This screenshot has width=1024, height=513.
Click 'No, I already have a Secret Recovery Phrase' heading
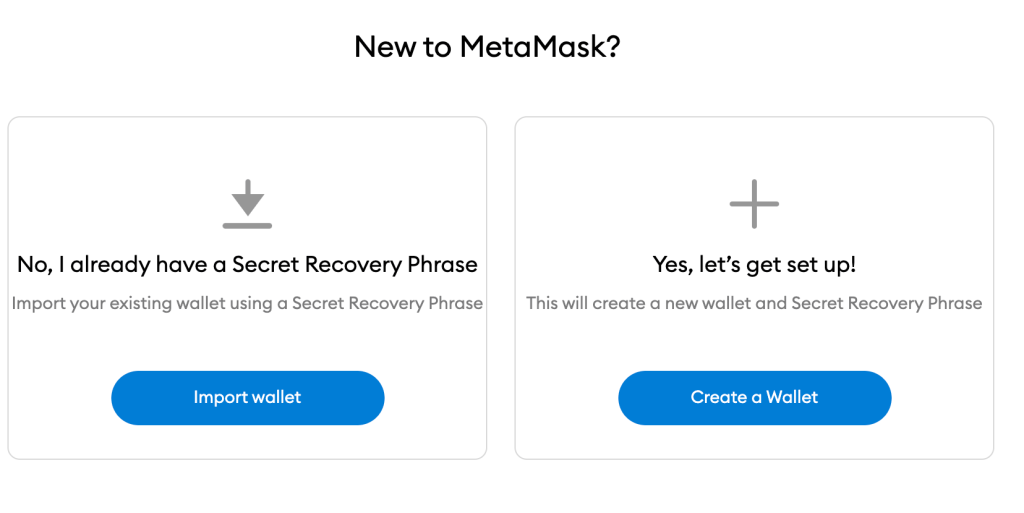(x=247, y=265)
